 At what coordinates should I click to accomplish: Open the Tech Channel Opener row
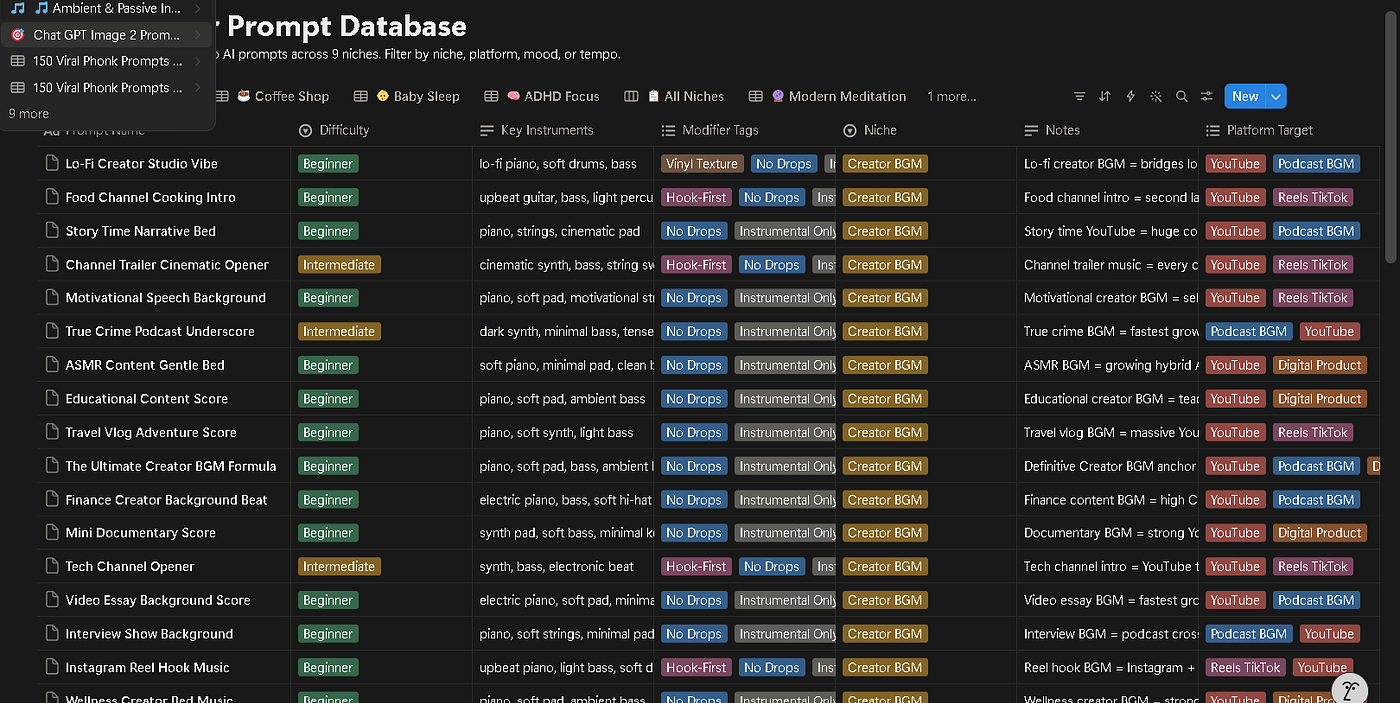(130, 566)
